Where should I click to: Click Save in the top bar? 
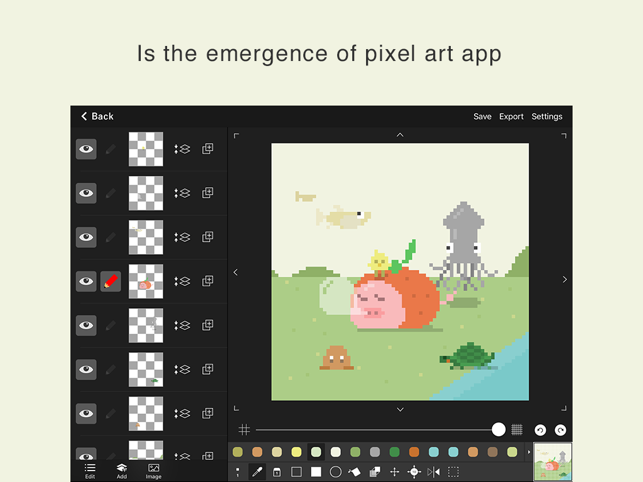(482, 117)
